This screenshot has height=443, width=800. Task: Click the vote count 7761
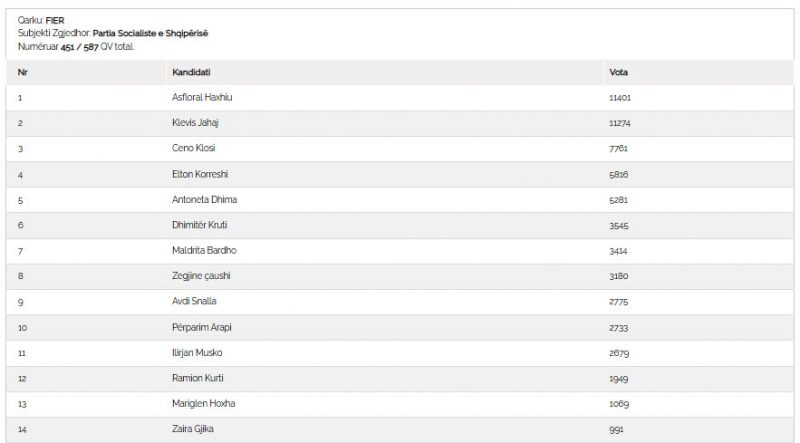pos(618,149)
